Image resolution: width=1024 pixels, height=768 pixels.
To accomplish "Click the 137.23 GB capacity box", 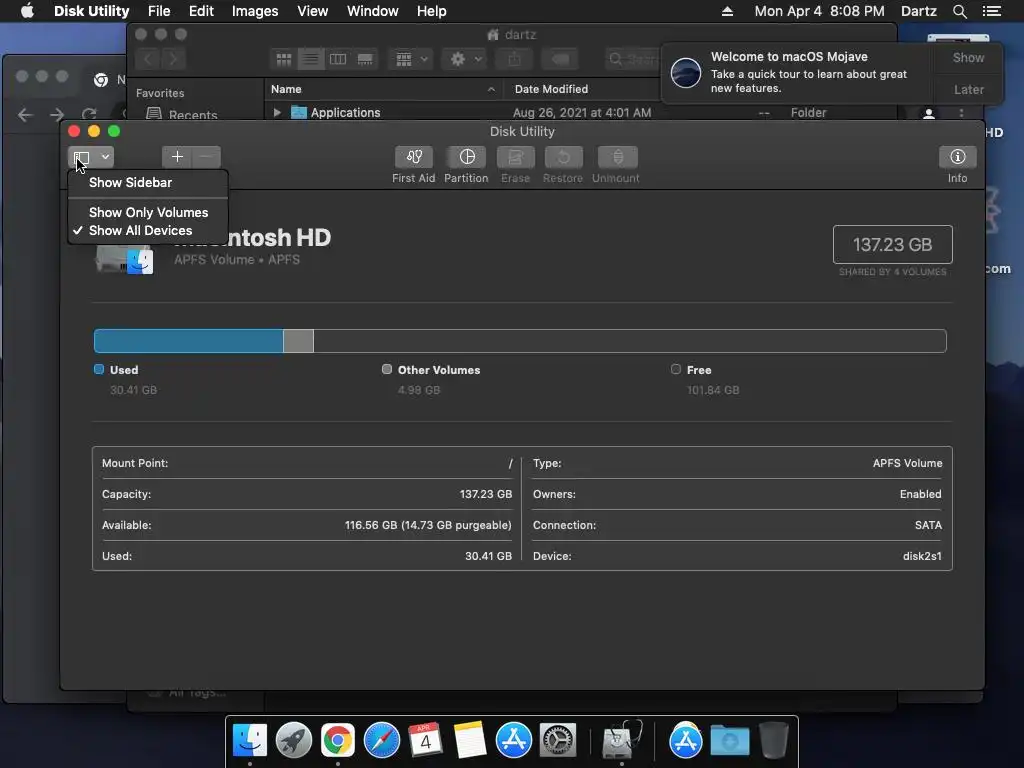I will coord(892,245).
